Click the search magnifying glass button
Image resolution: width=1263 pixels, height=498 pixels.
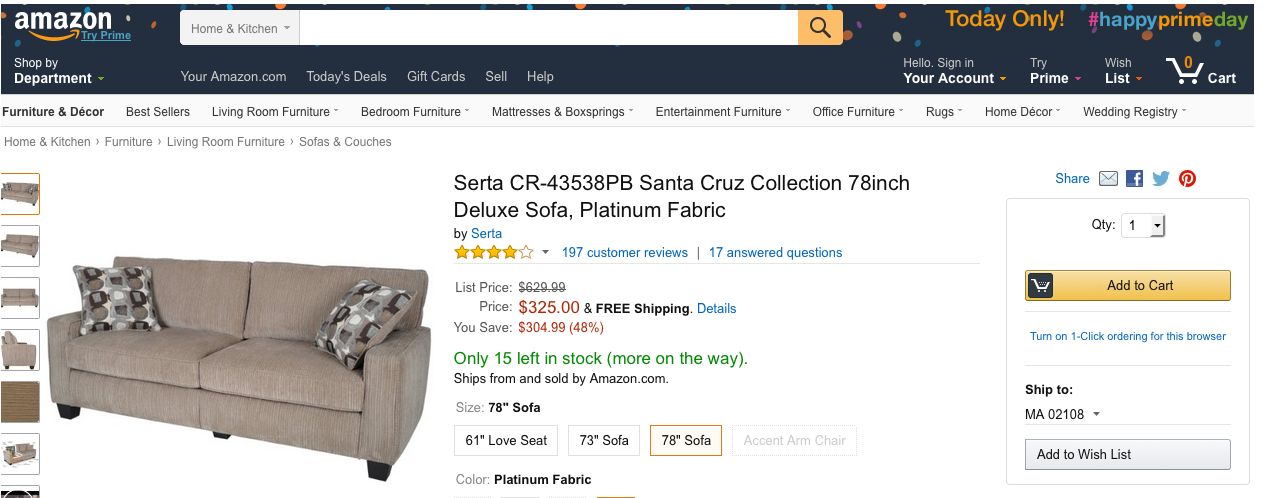click(x=820, y=28)
